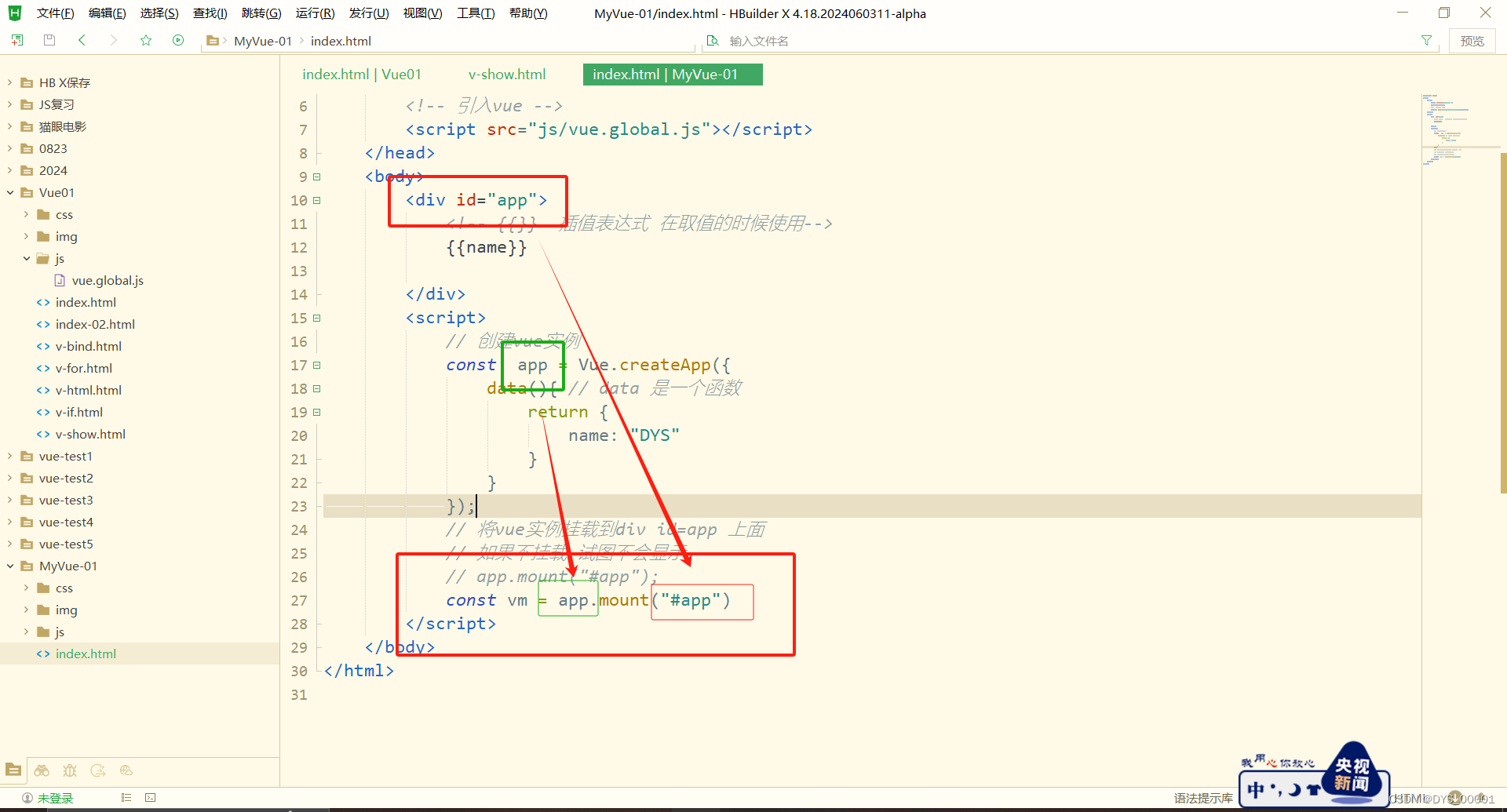This screenshot has height=812, width=1507.
Task: Toggle fold on line 18 data function
Action: pos(317,388)
